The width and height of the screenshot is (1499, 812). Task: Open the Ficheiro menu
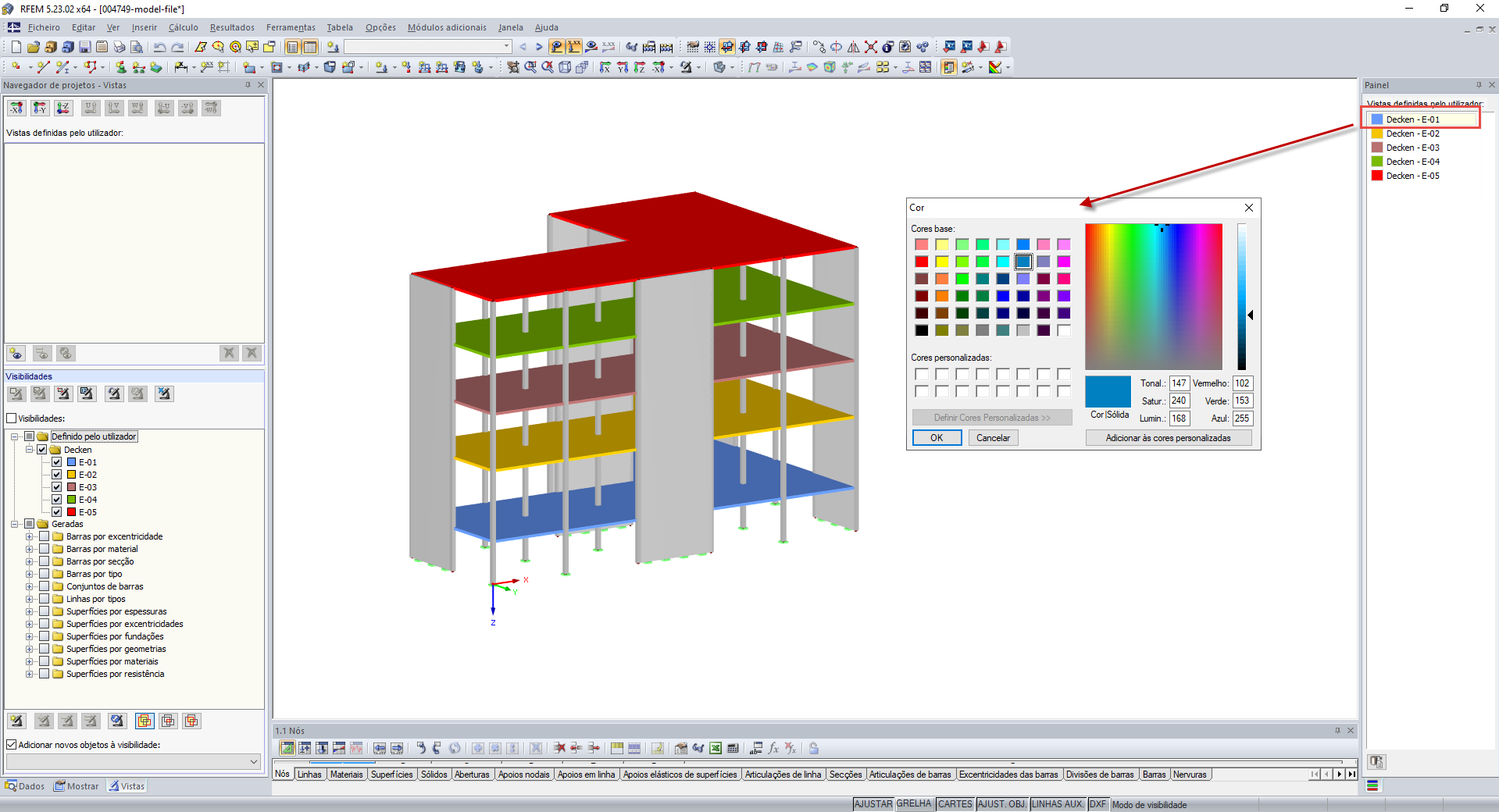[x=44, y=27]
